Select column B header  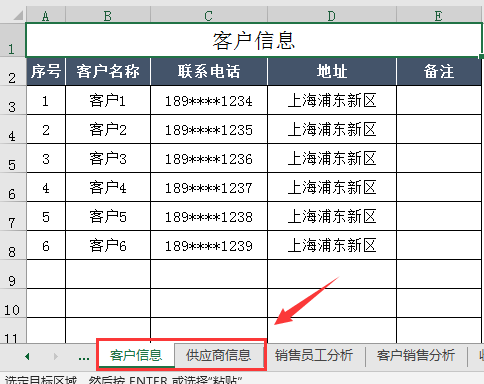(x=108, y=16)
